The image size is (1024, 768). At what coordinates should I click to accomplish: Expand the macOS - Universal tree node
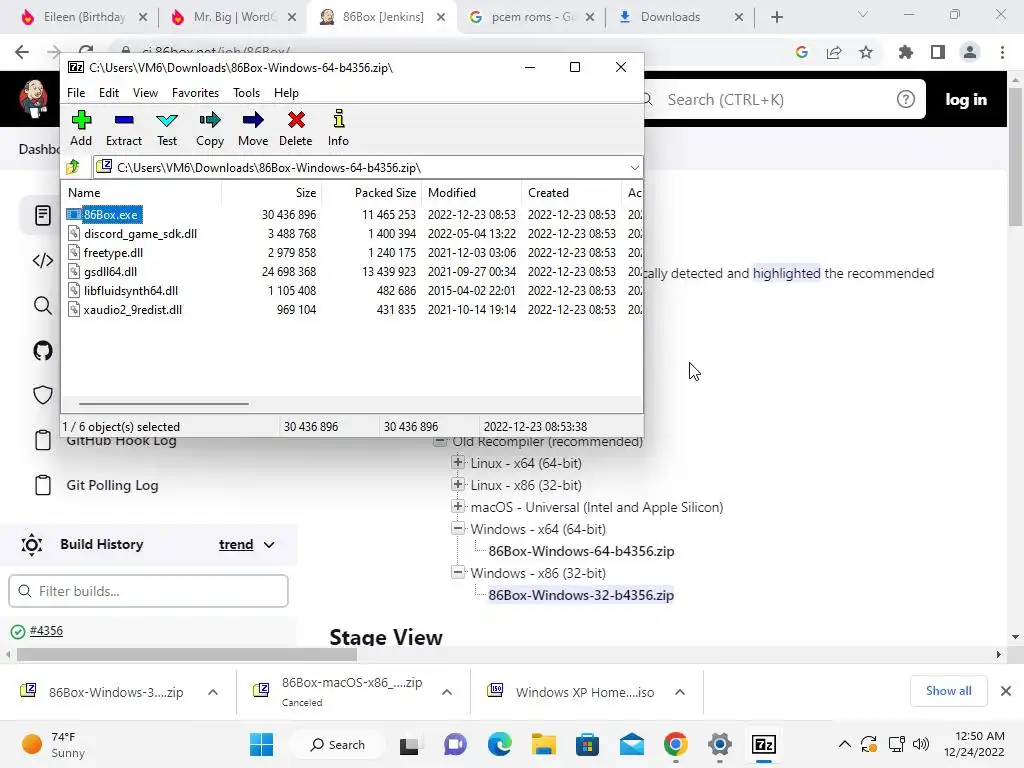tap(458, 506)
